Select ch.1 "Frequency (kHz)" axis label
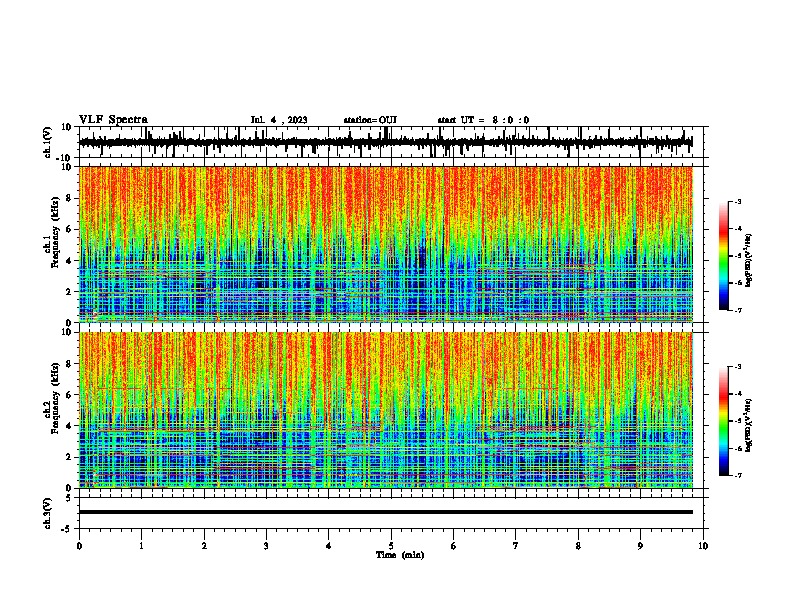The width and height of the screenshot is (792, 612). (x=56, y=233)
